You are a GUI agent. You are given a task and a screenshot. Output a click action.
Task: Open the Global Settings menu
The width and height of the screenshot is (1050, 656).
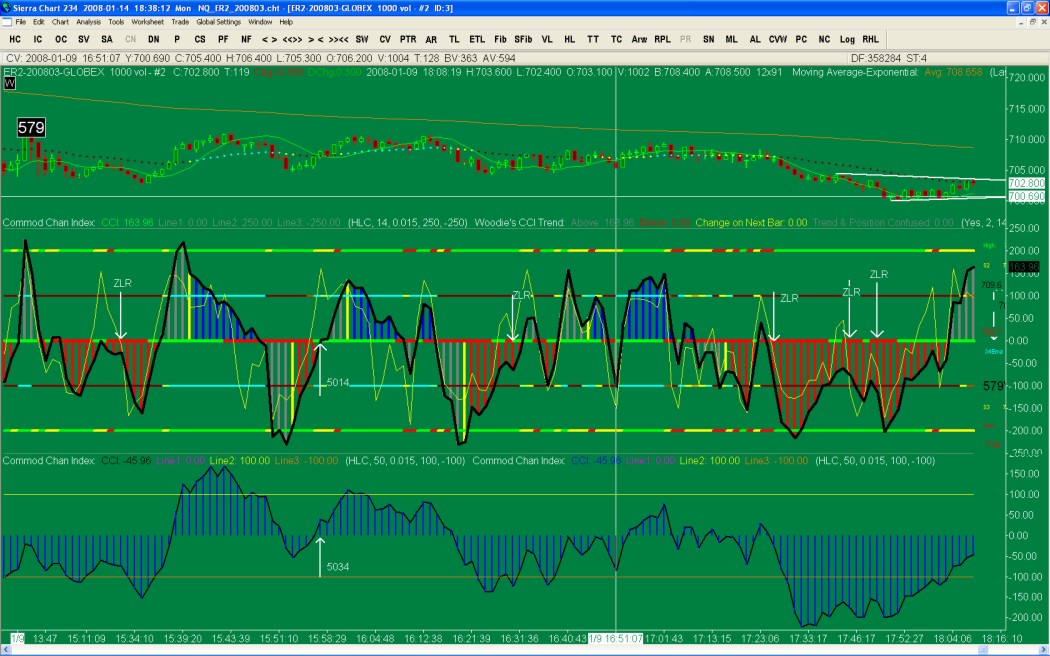point(218,22)
